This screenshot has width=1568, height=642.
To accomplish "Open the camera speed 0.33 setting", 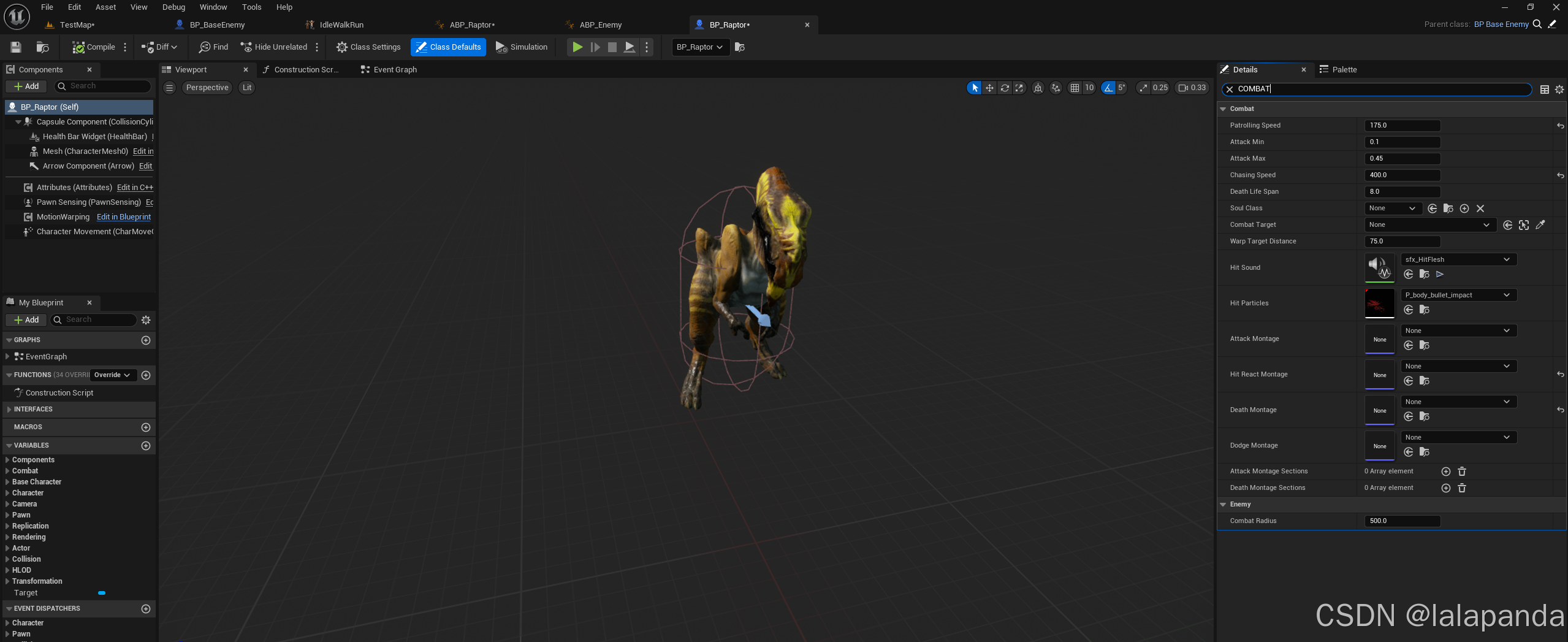I will click(1192, 88).
